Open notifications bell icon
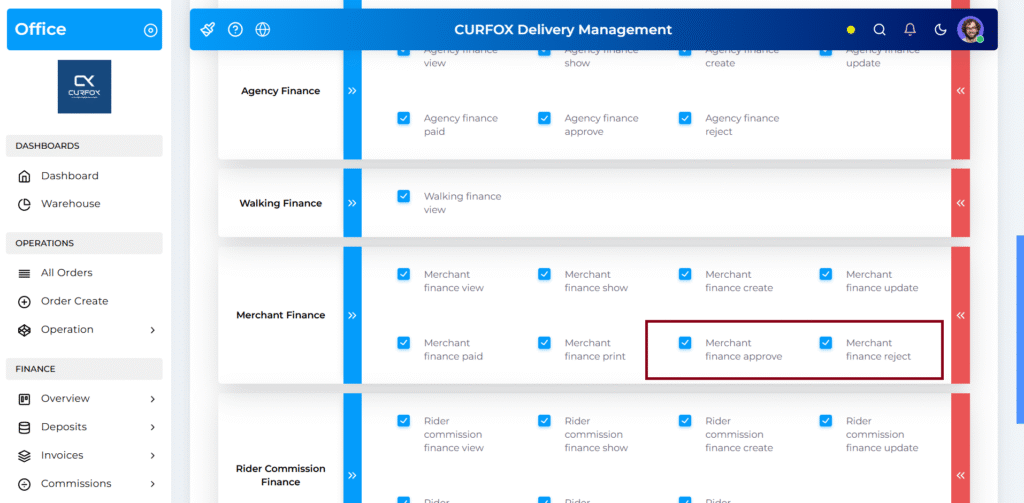1024x503 pixels. (910, 30)
